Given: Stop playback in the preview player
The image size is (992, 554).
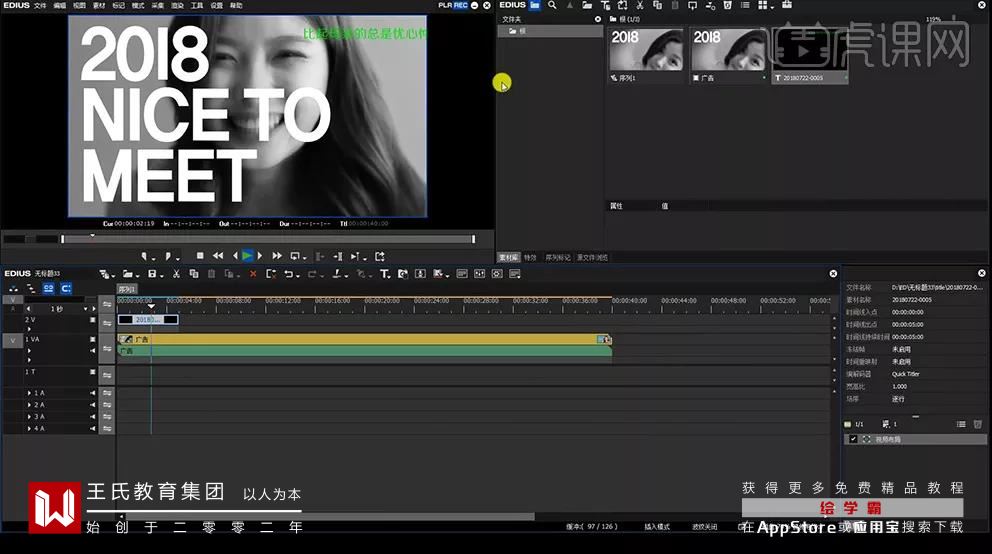Looking at the screenshot, I should [200, 255].
